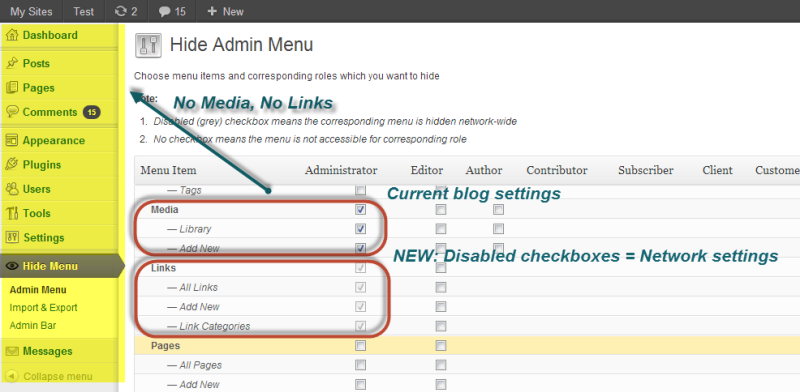Open the New content menu

click(225, 11)
